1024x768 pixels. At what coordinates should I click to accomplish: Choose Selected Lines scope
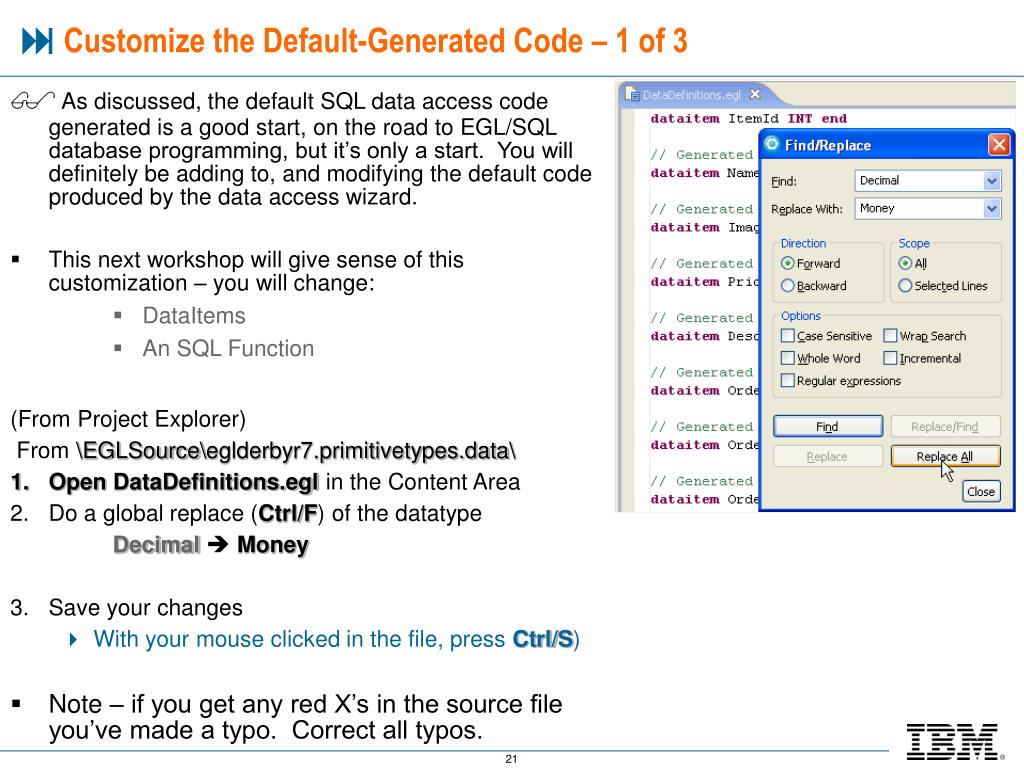point(905,286)
